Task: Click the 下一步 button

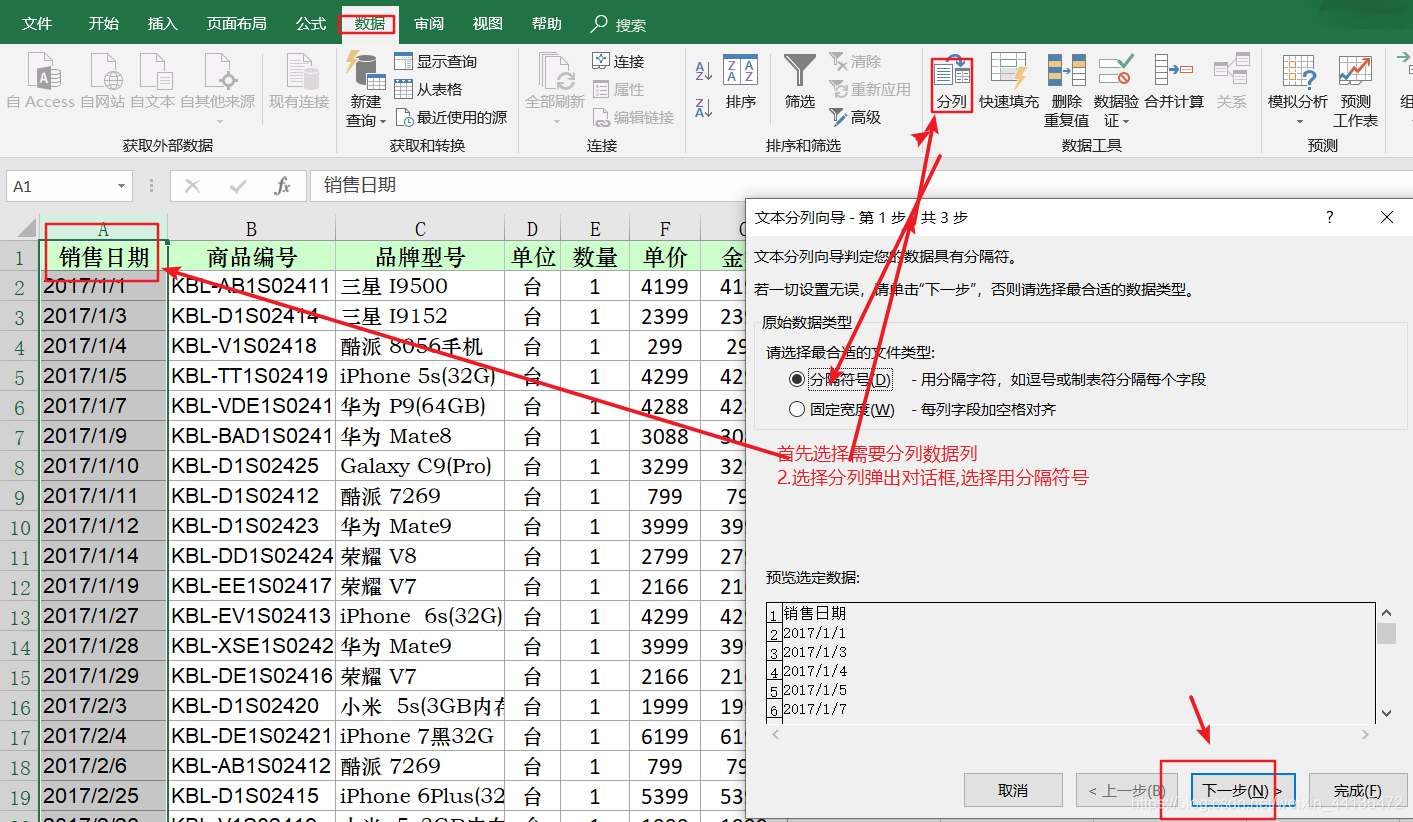Action: click(1243, 790)
